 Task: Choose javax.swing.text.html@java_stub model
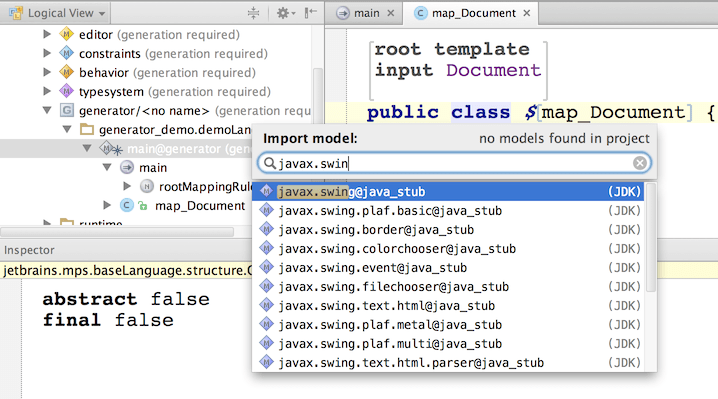[x=448, y=306]
